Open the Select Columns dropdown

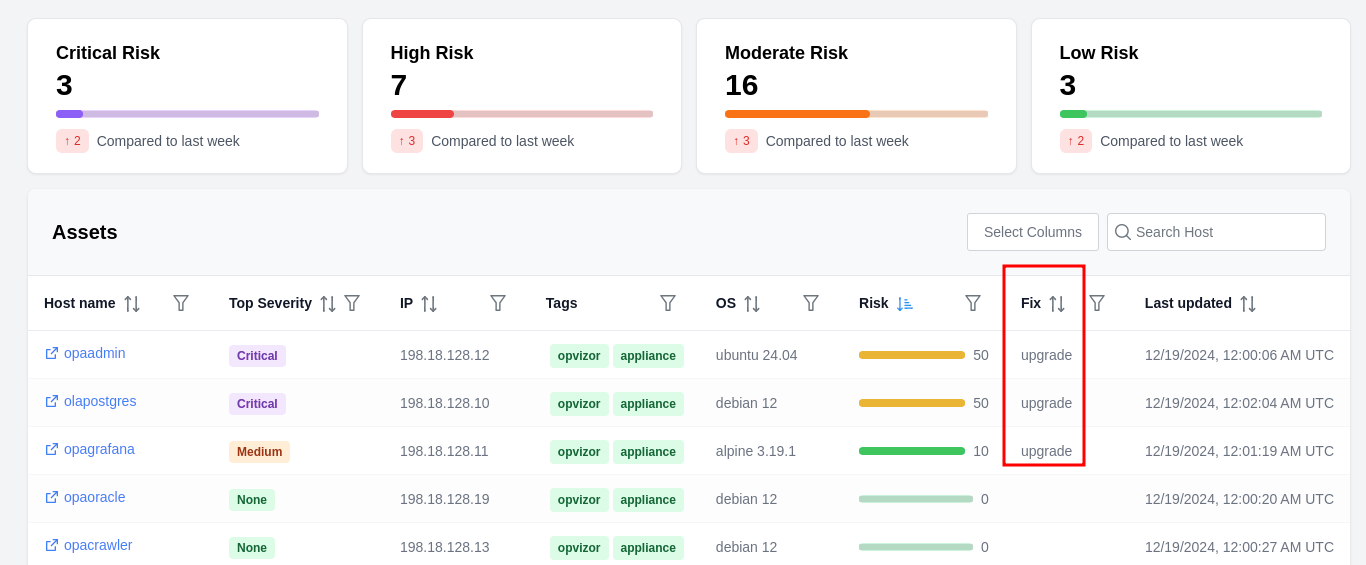[1032, 232]
